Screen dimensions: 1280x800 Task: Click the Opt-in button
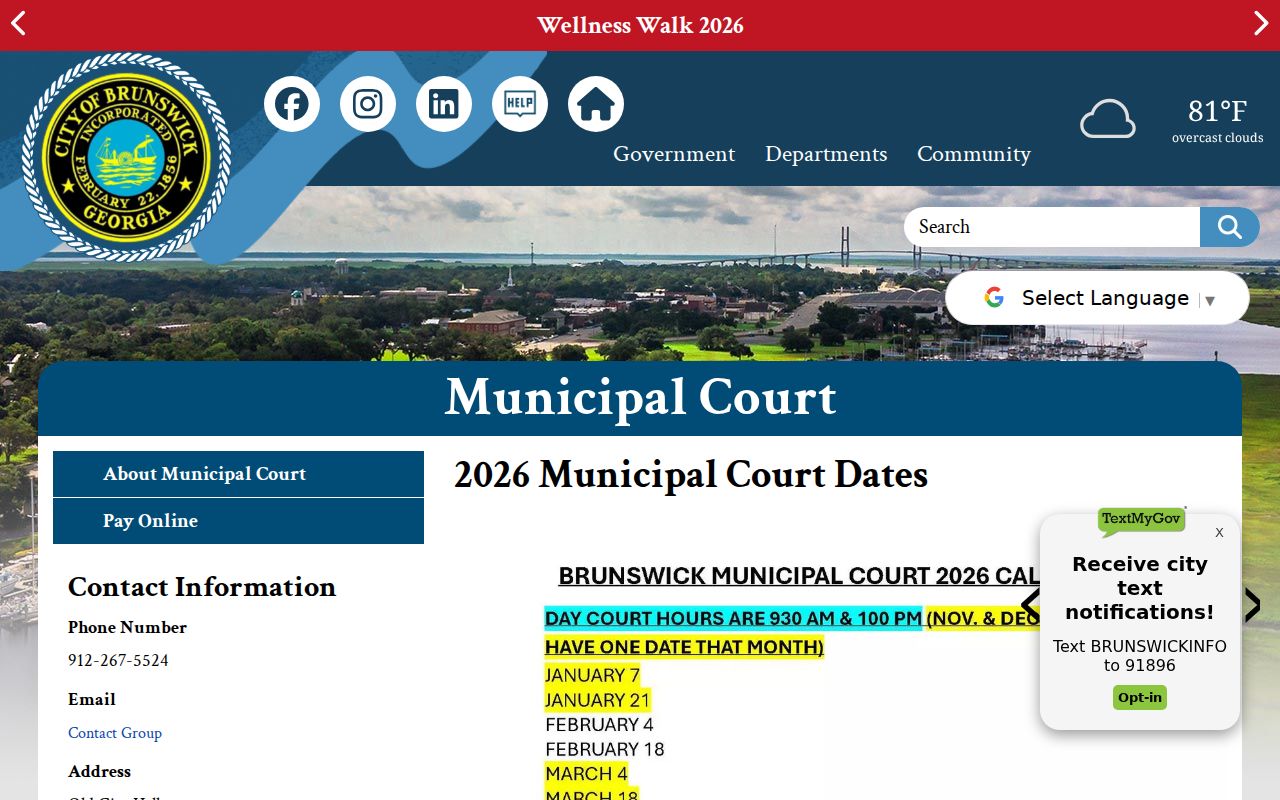click(x=1140, y=697)
